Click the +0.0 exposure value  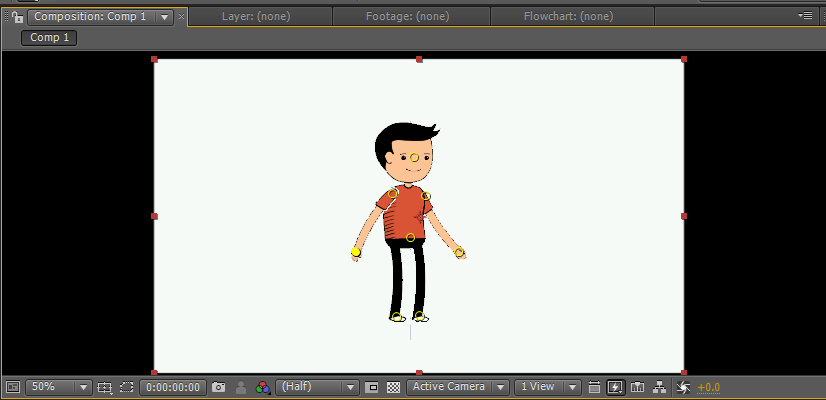tap(709, 388)
